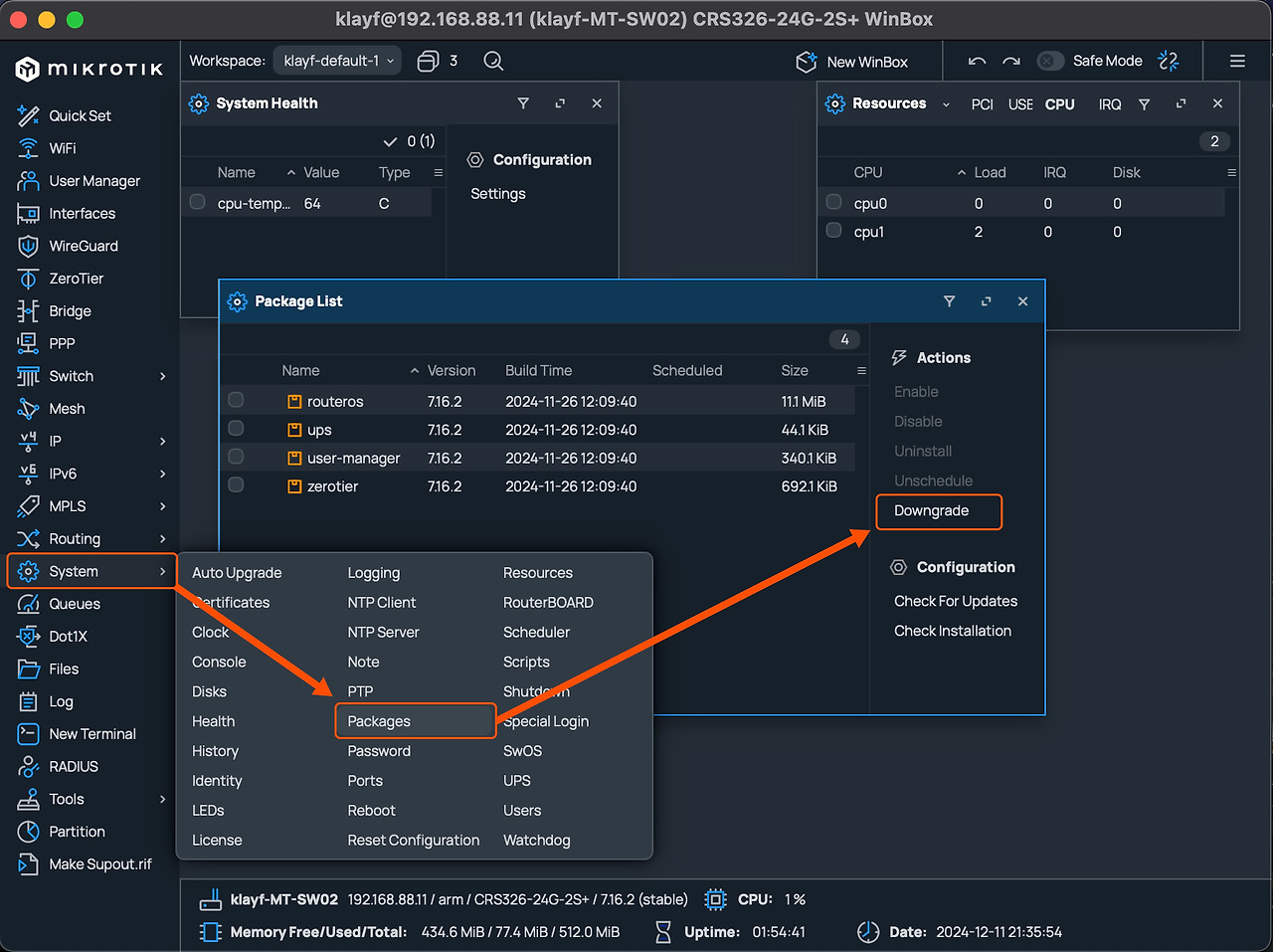1273x952 pixels.
Task: Choose Packages from the System submenu
Action: click(x=379, y=721)
